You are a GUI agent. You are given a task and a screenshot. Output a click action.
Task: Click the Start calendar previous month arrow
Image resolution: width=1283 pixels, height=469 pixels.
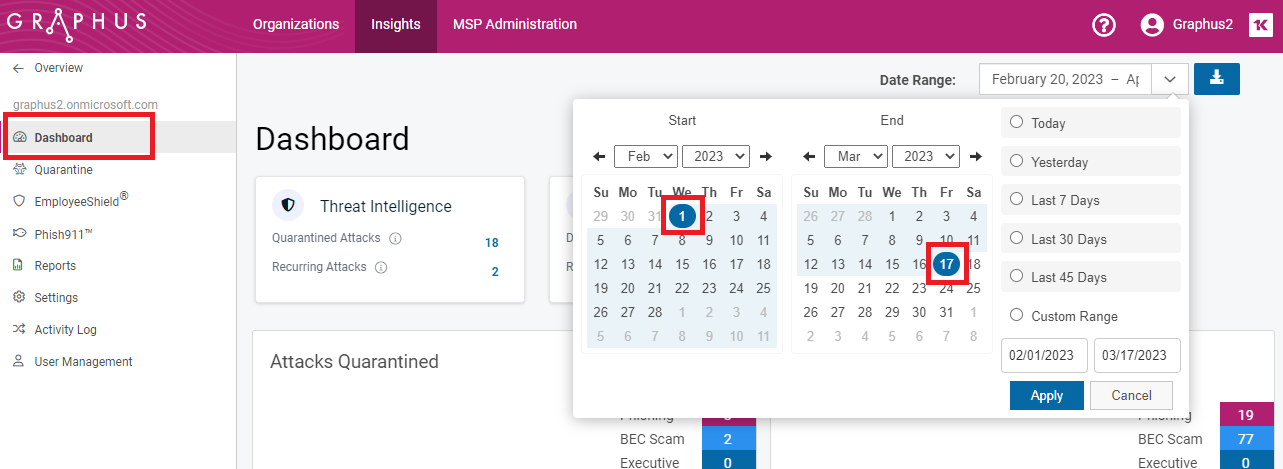pos(599,156)
